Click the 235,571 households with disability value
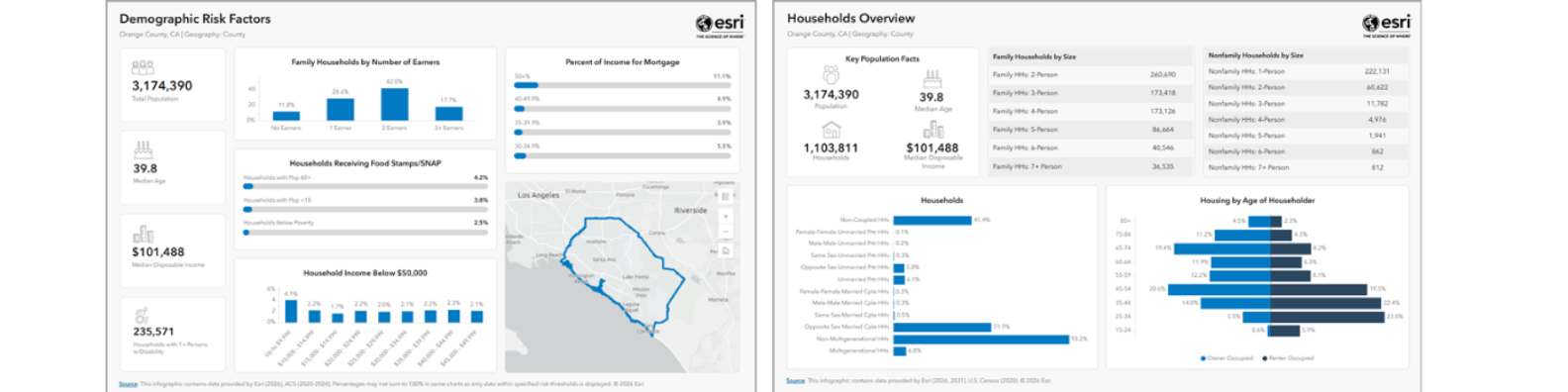This screenshot has width=1568, height=392. coord(153,332)
